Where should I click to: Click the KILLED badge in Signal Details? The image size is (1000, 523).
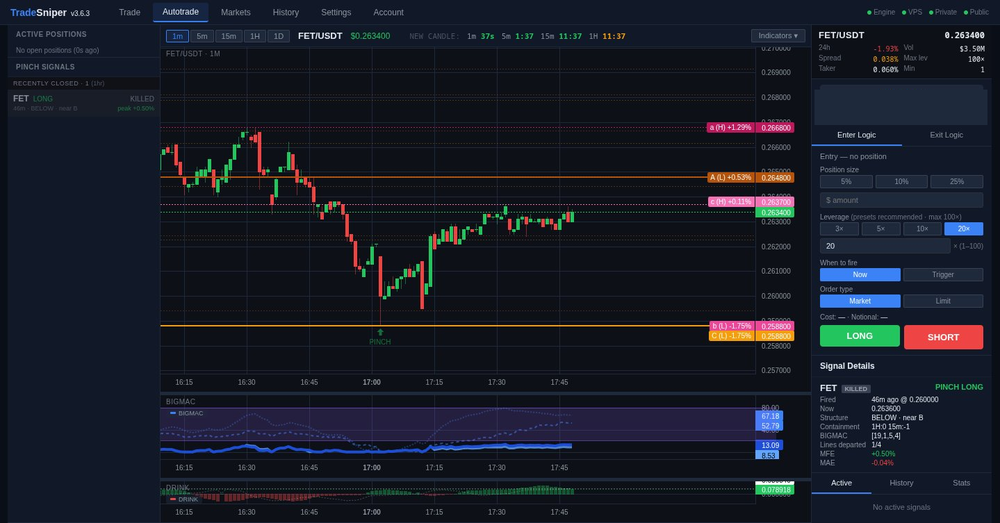(x=856, y=388)
